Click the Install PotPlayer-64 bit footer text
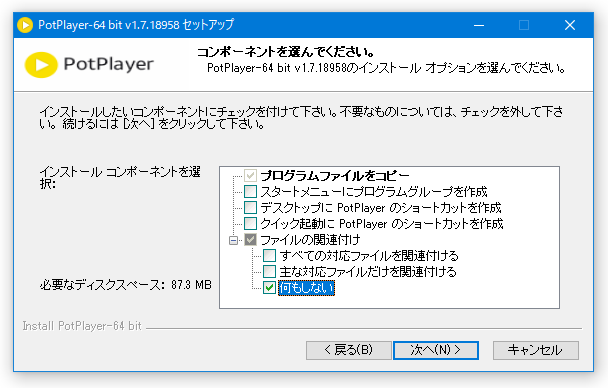 (82, 326)
